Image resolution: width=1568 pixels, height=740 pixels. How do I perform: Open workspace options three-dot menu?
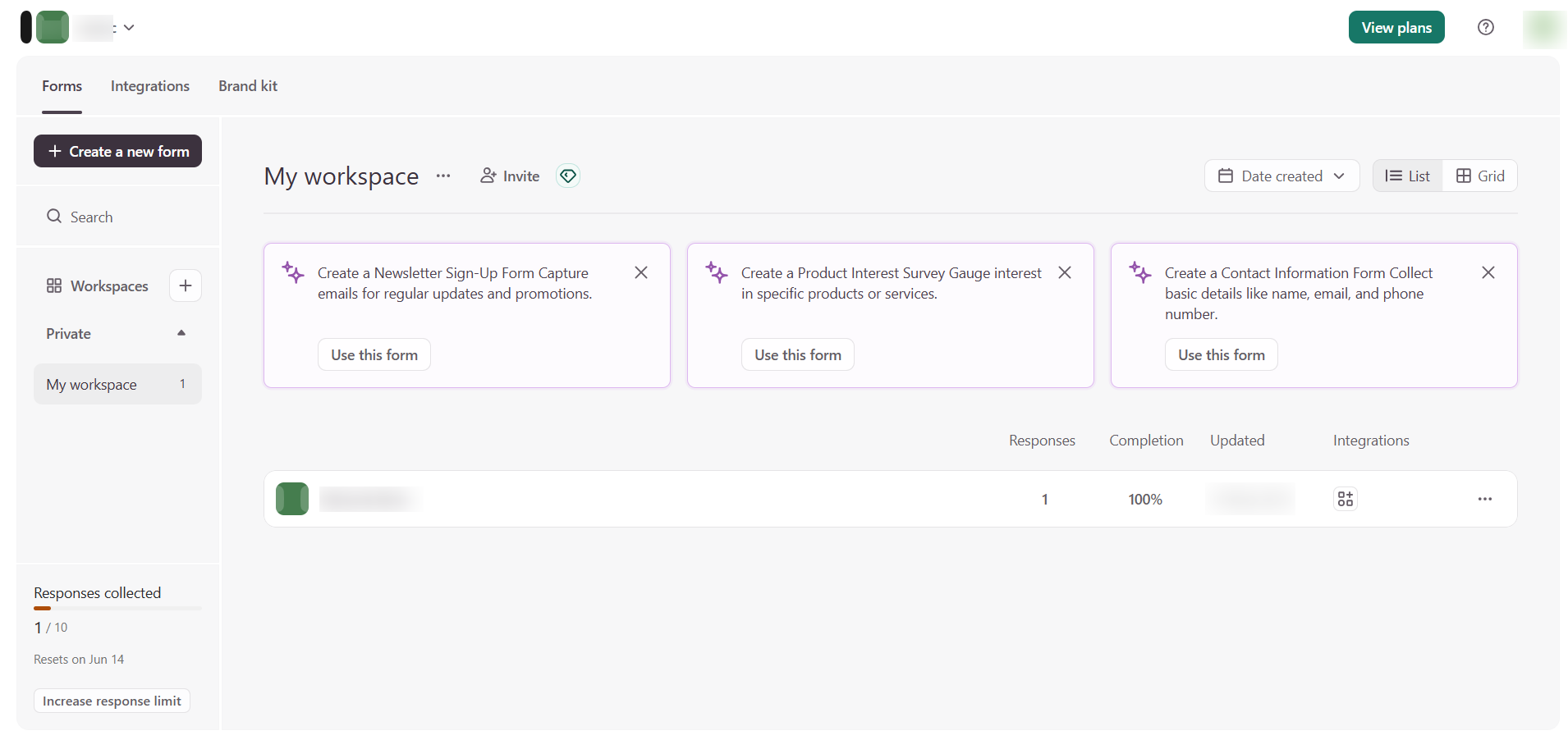(x=443, y=176)
